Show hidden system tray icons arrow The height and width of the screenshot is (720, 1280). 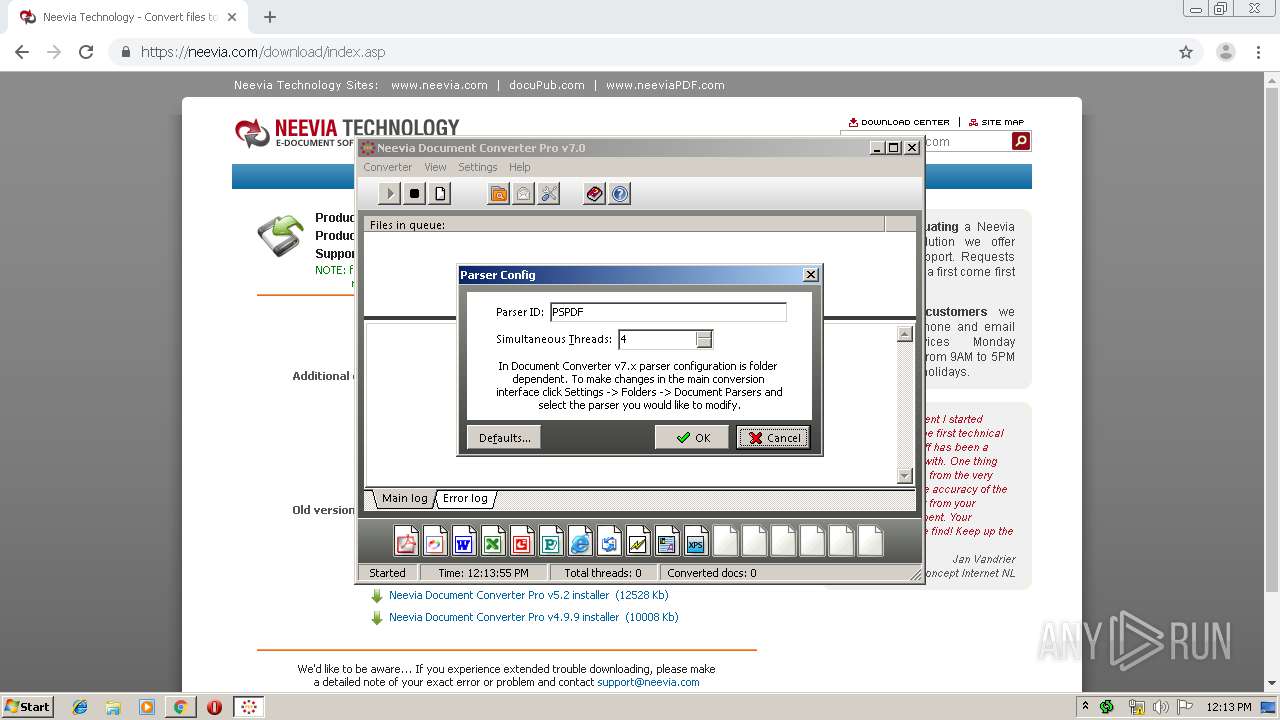click(1085, 707)
